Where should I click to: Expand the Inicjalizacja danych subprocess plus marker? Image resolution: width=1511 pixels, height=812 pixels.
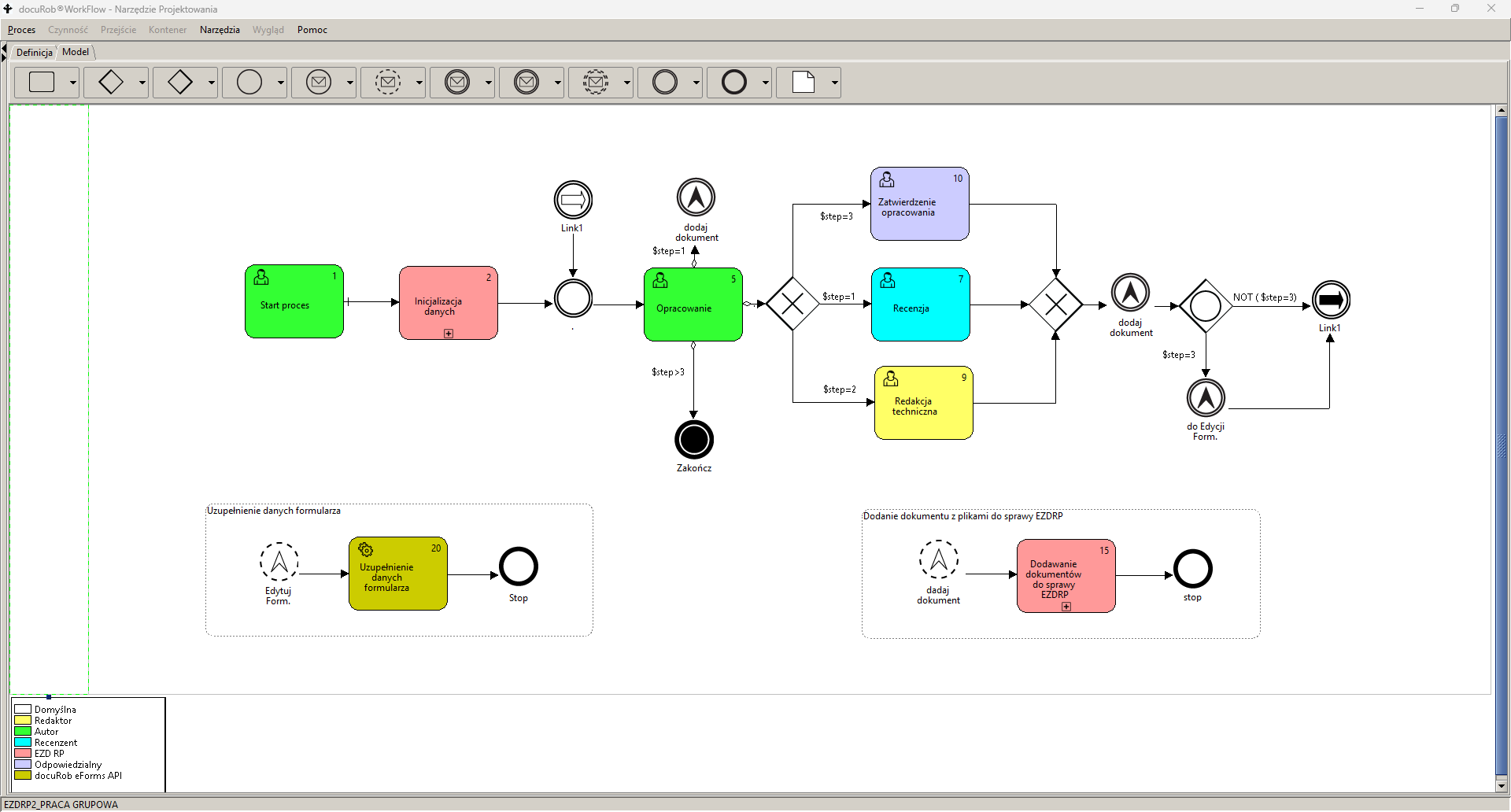click(449, 334)
